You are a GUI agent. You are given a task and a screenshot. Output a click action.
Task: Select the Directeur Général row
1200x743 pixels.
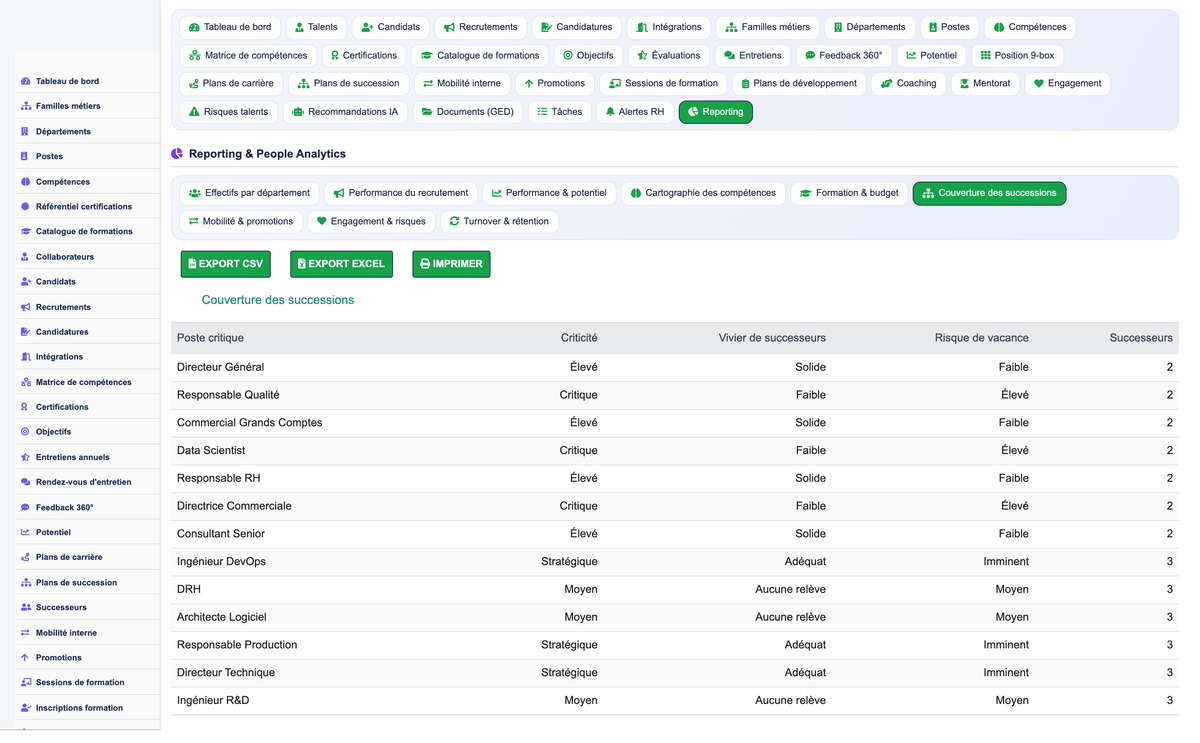tap(674, 367)
